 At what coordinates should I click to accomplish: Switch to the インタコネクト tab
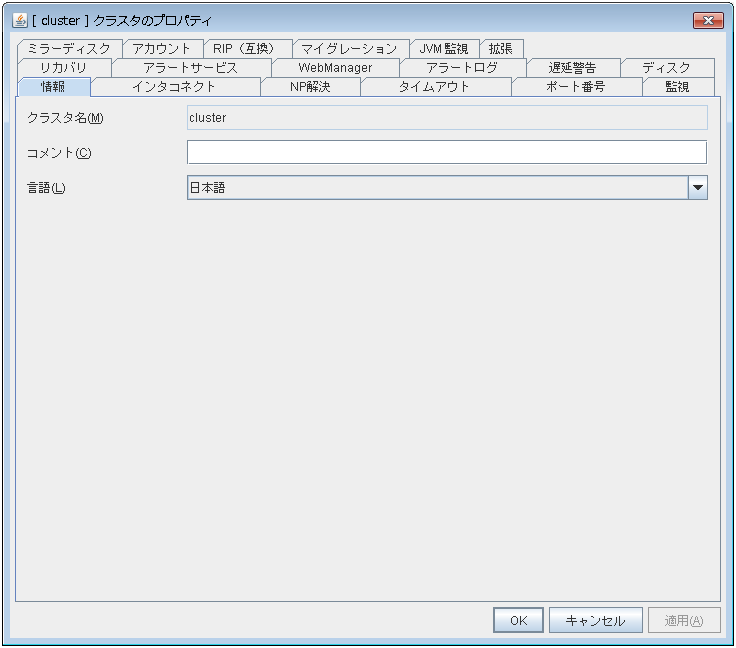(174, 87)
